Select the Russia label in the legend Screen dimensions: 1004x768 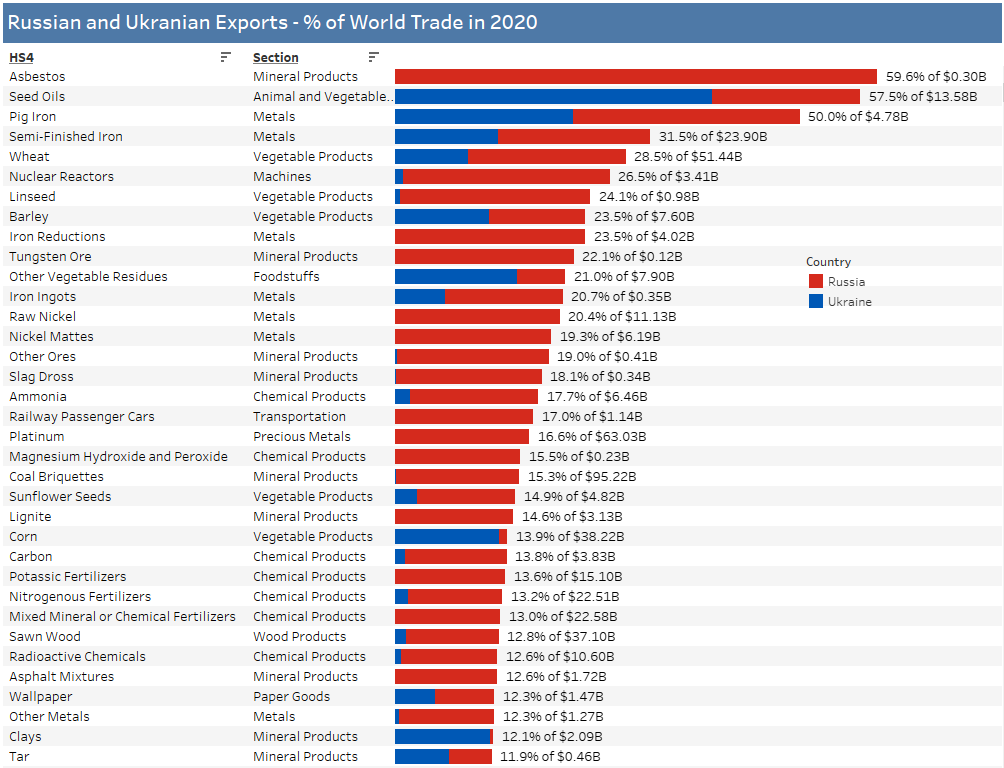(846, 282)
